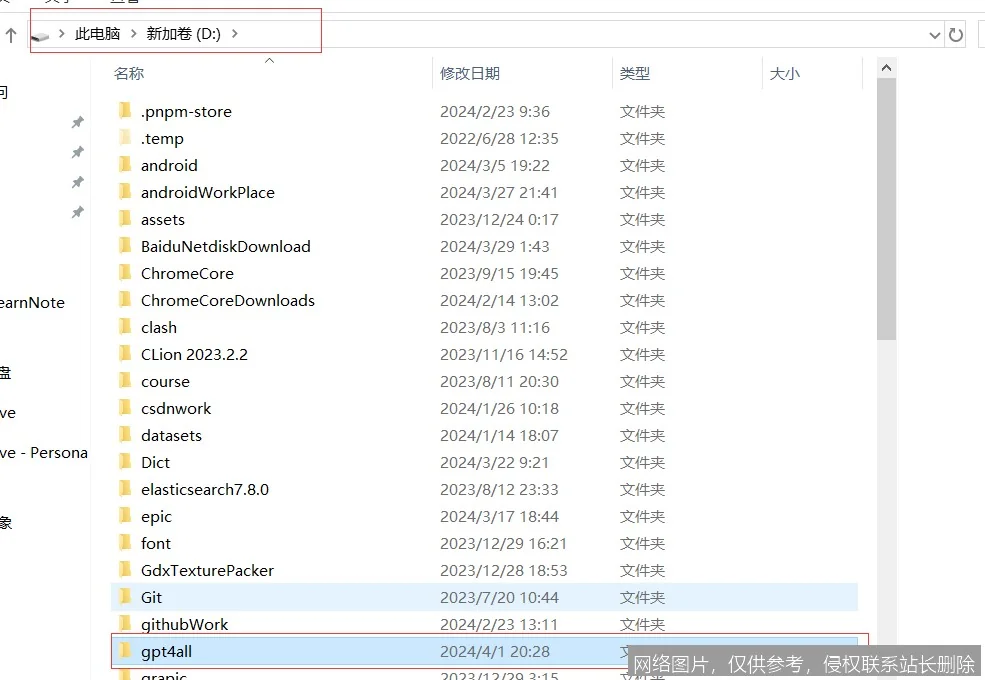Click the folder icon next to Git
The height and width of the screenshot is (680, 985).
pos(125,597)
